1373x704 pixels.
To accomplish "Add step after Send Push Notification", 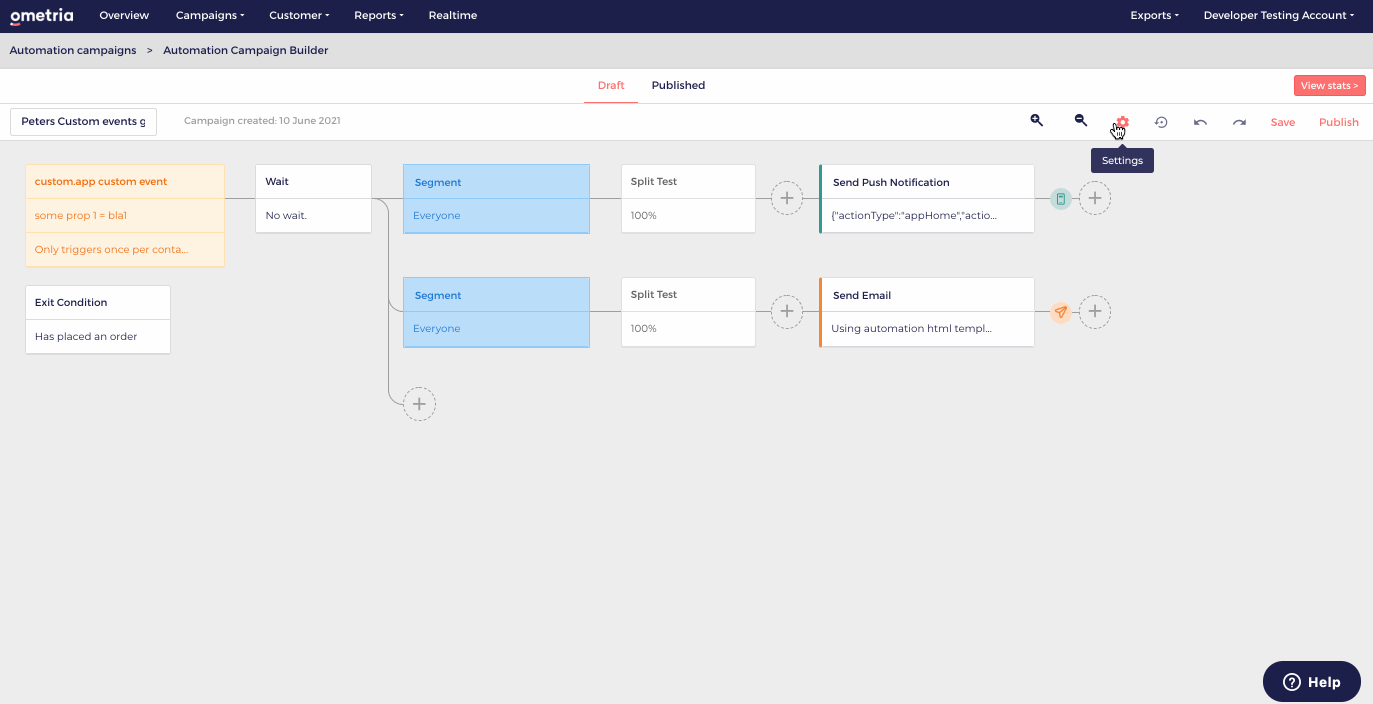I will click(x=1095, y=198).
